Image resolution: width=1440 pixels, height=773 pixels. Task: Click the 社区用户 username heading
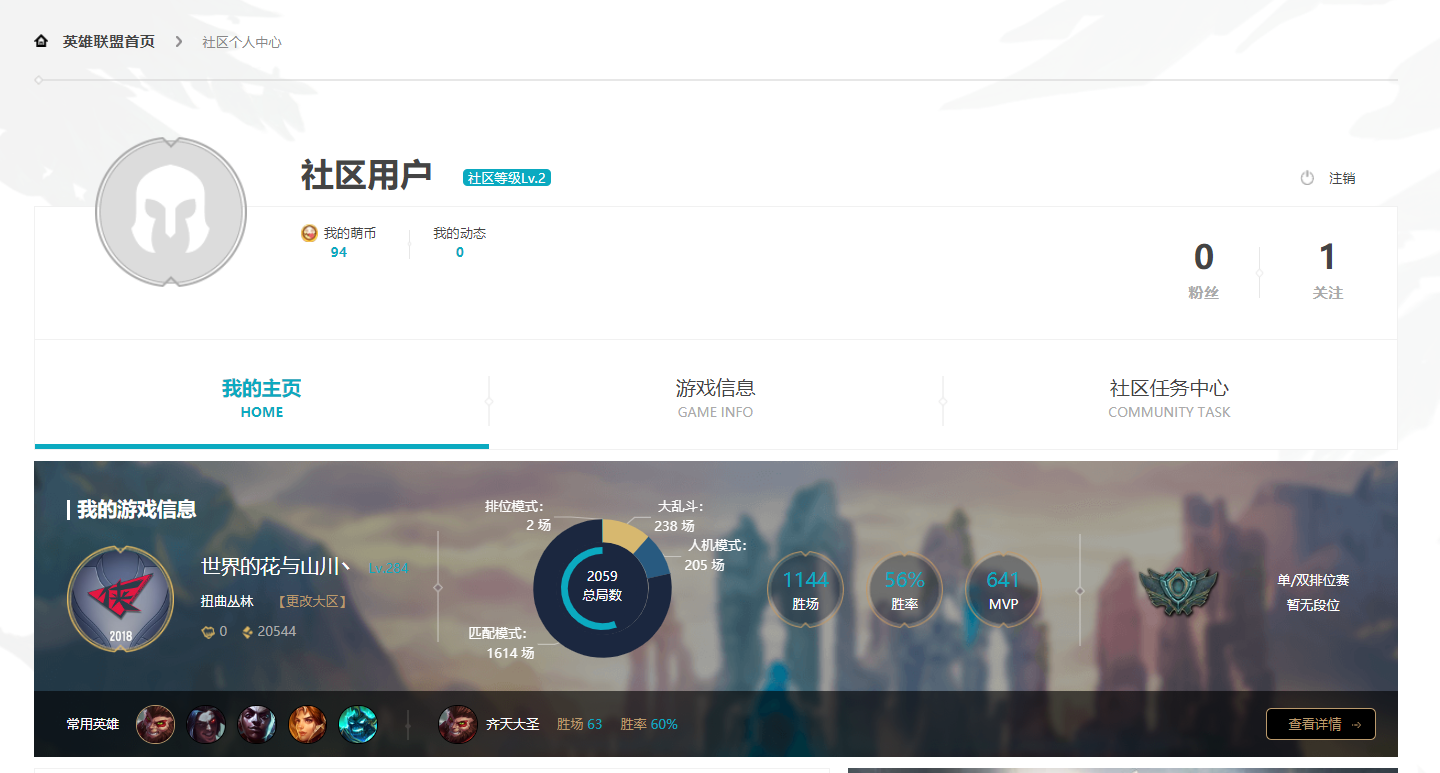click(366, 175)
